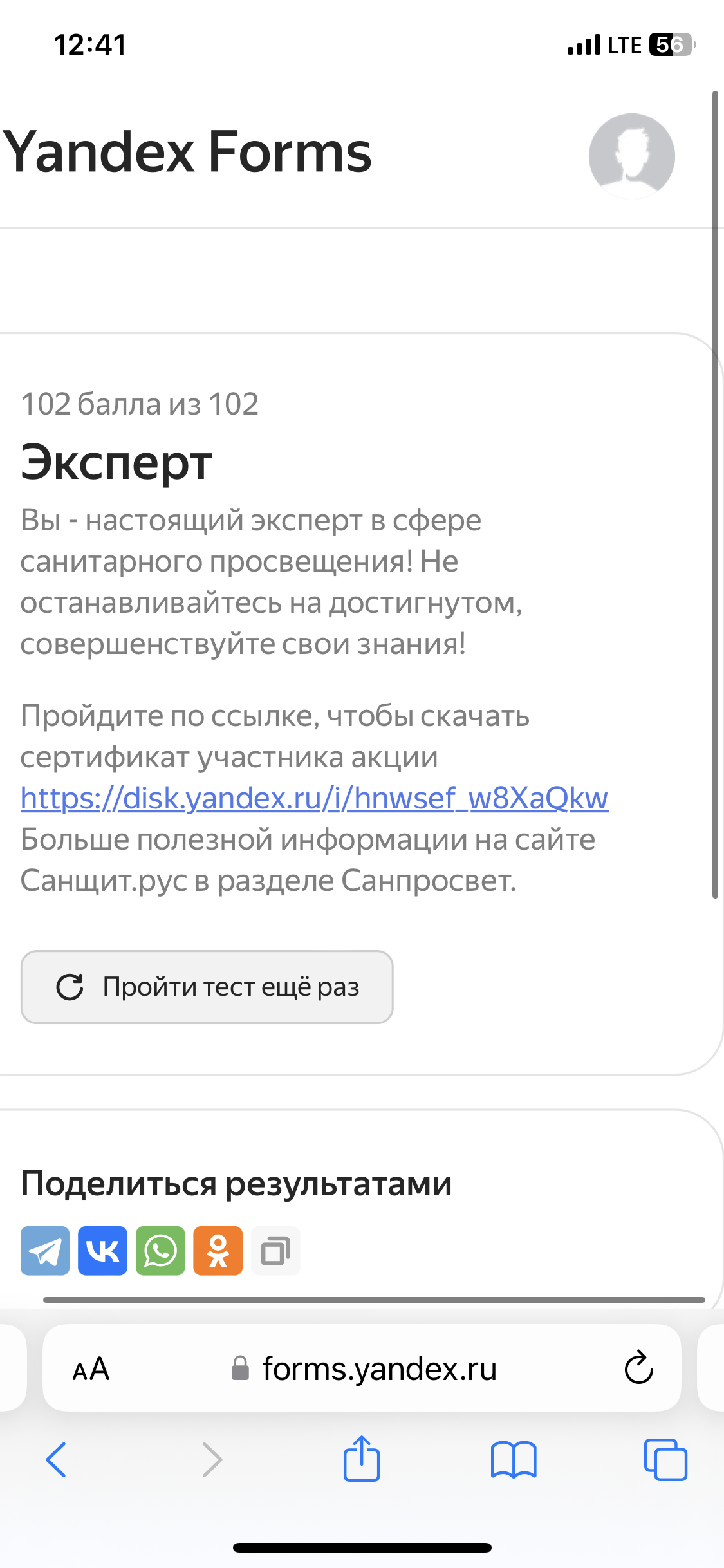Click the Yandex Forms header title
Screen dimensions: 724x1568
click(187, 152)
